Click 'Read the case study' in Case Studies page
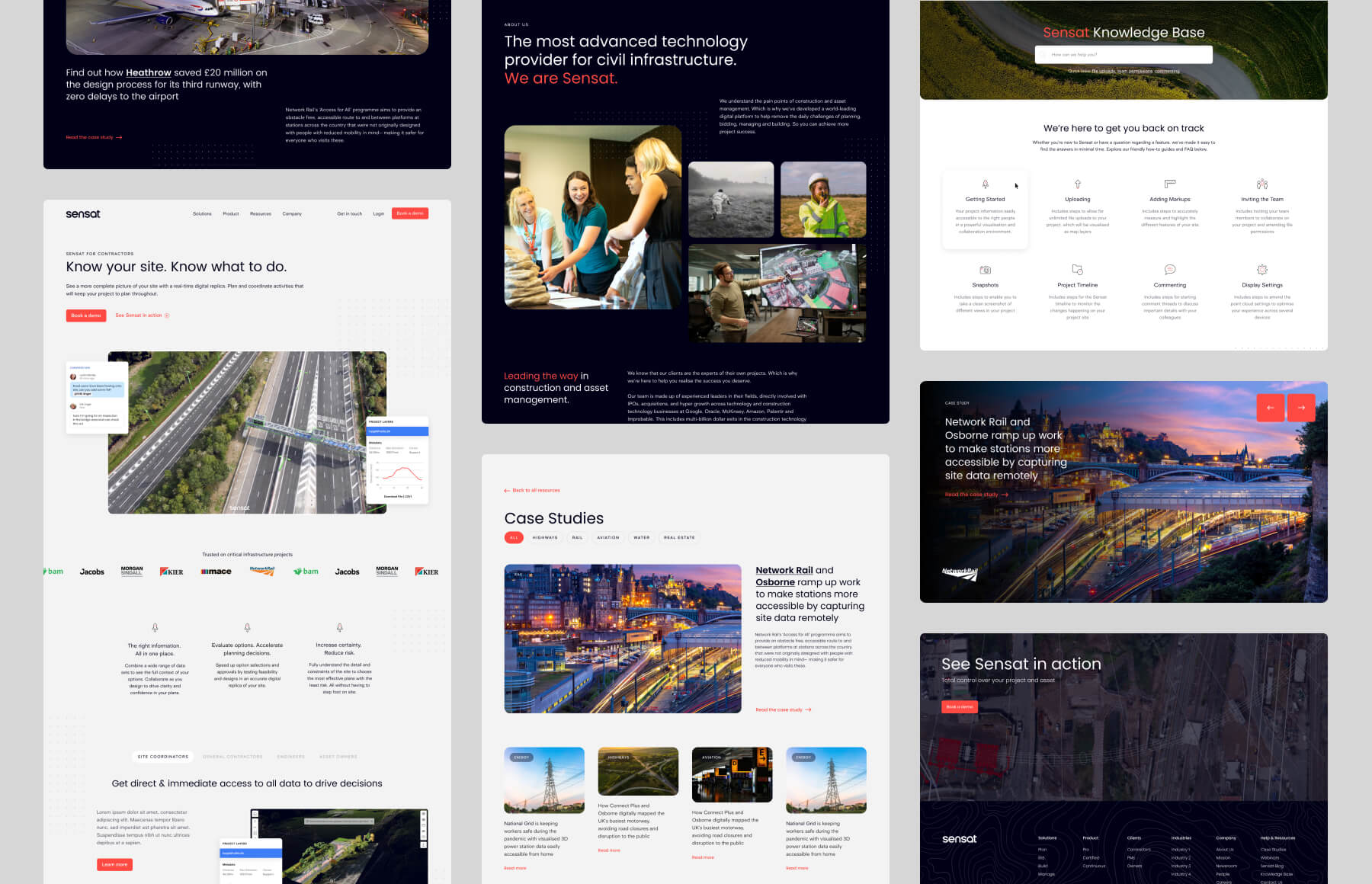This screenshot has height=884, width=1372. [x=784, y=710]
